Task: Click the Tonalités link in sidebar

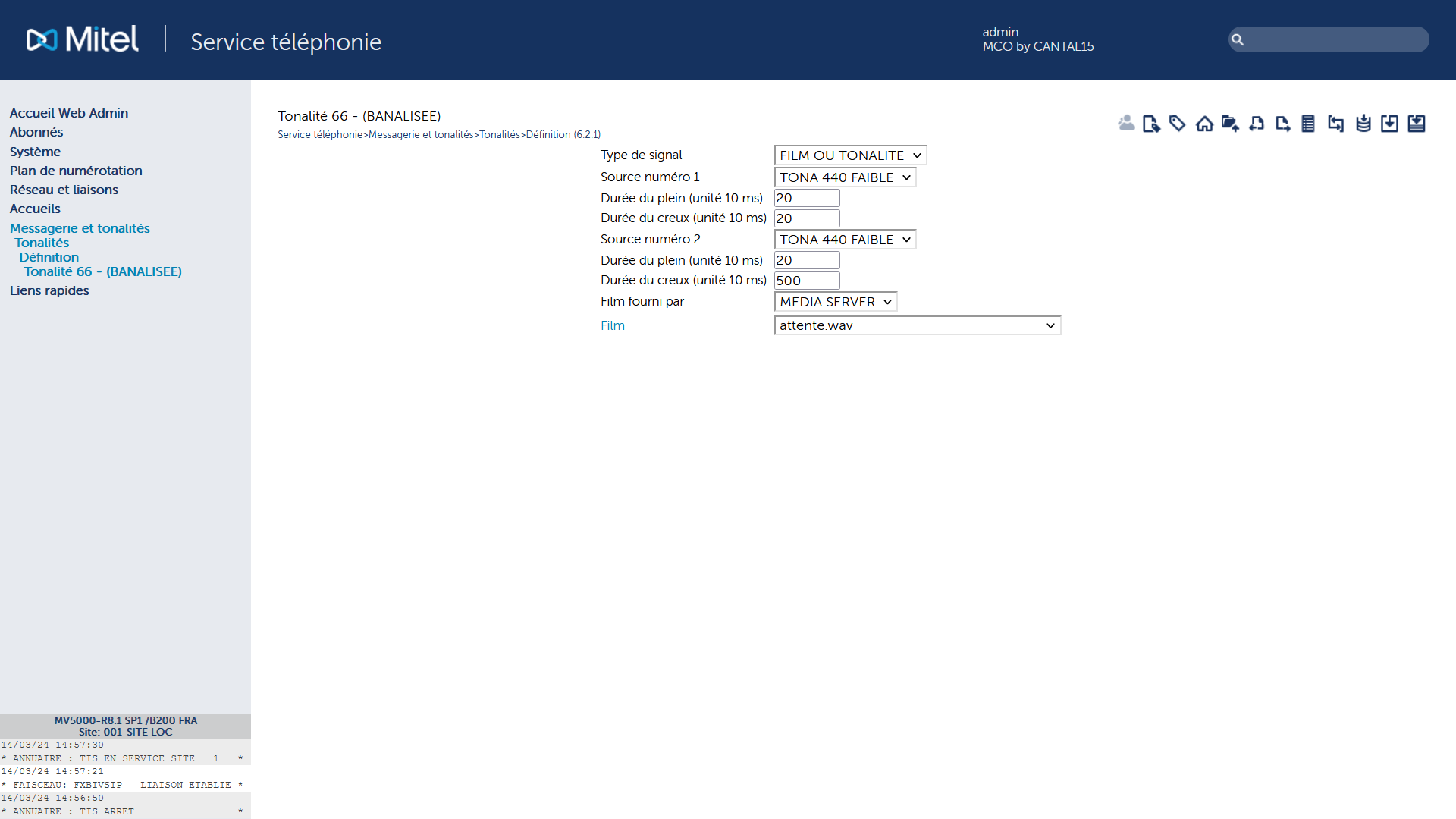Action: coord(41,243)
